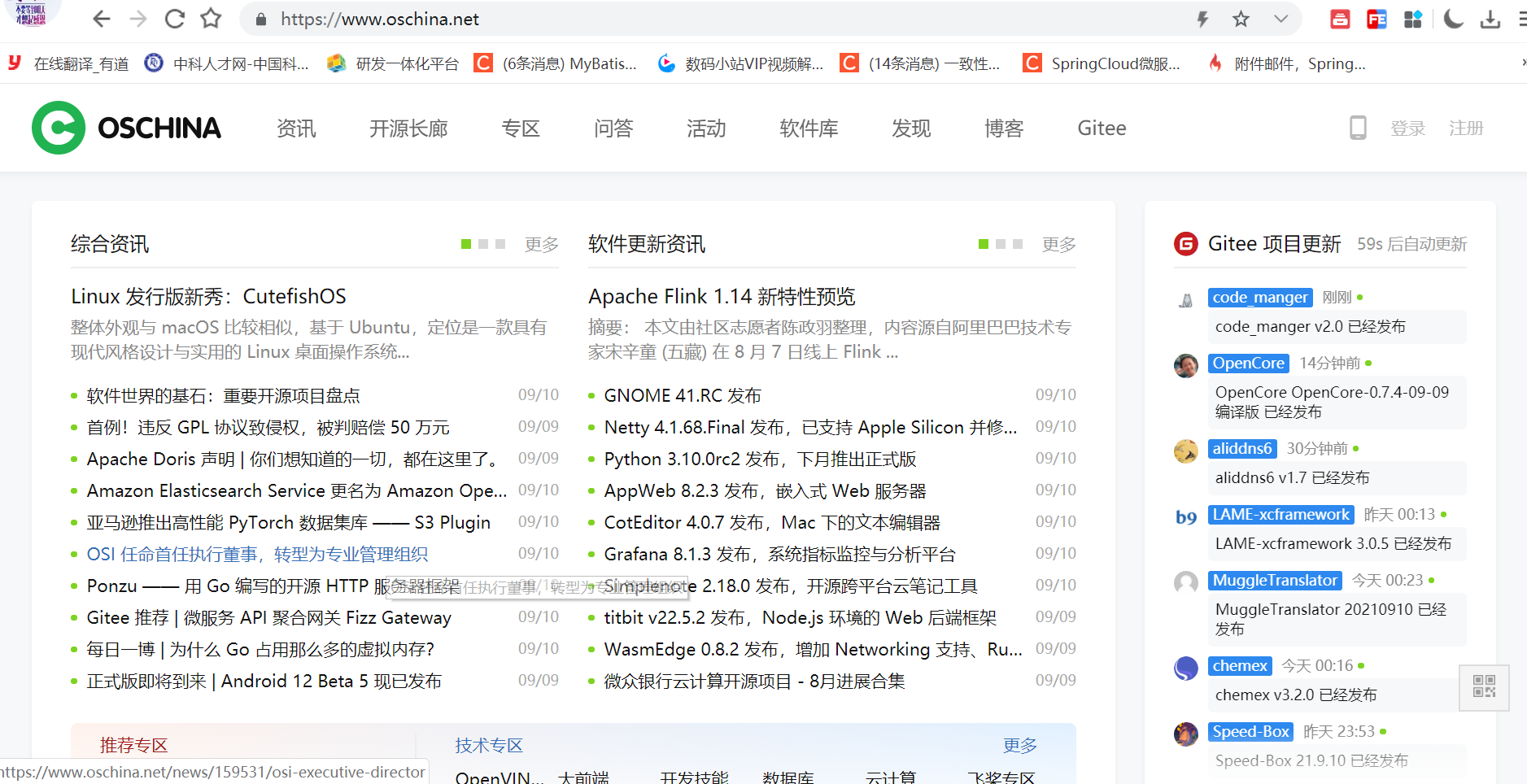Image resolution: width=1527 pixels, height=784 pixels.
Task: Click 更多 in 综合资讯 section
Action: 541,245
